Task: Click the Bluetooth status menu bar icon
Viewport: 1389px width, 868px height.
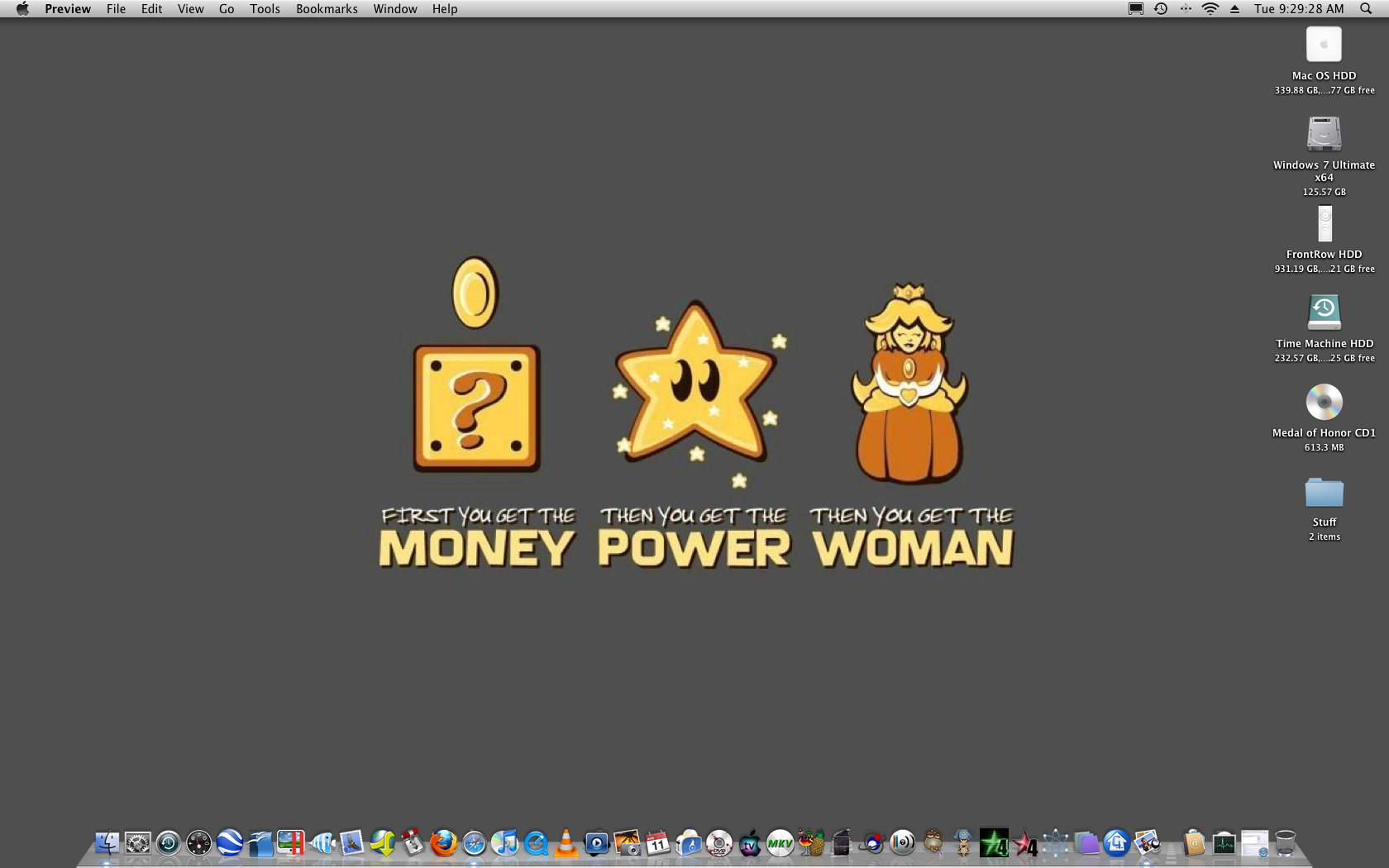Action: [1186, 9]
